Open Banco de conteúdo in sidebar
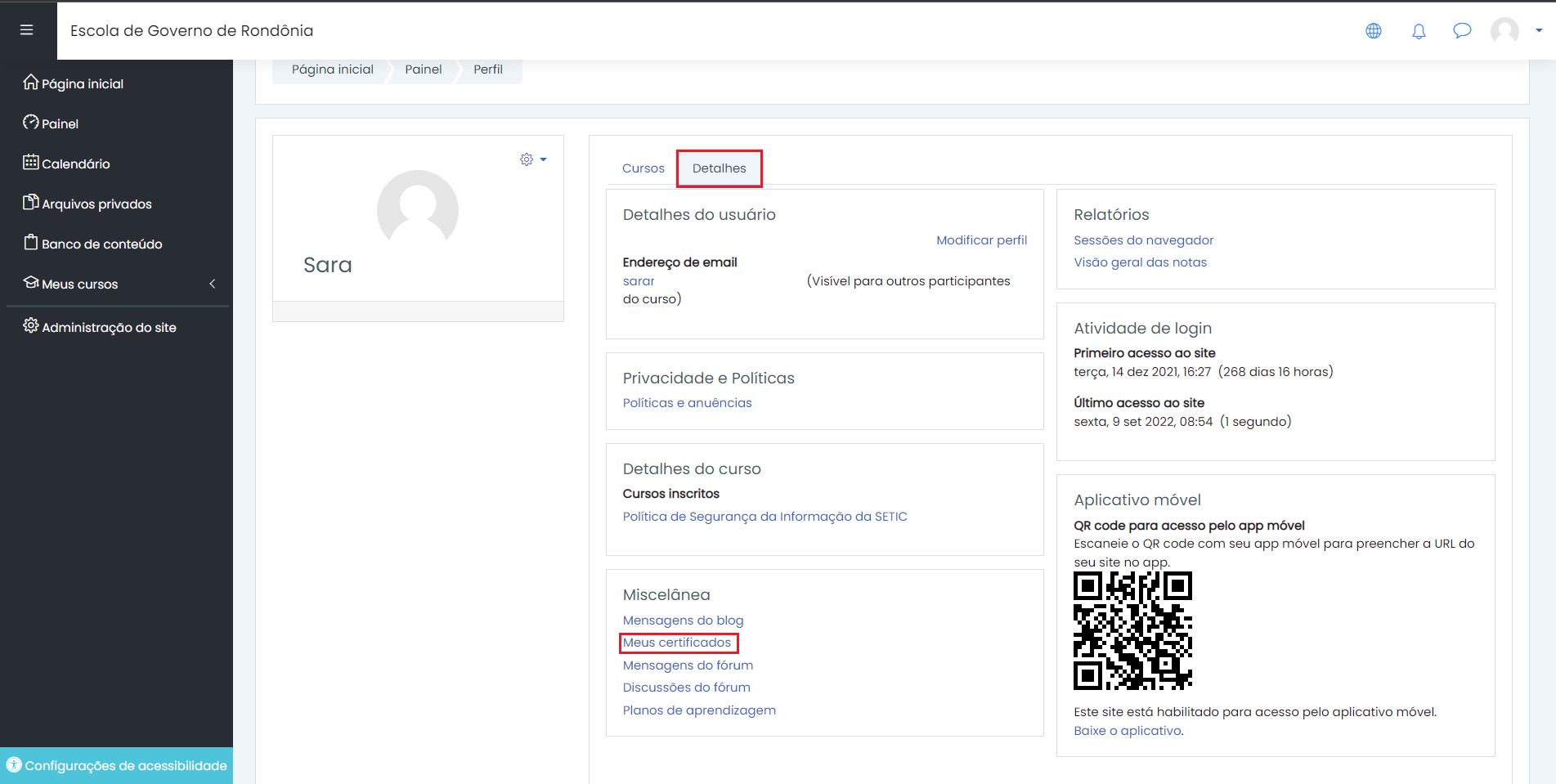 point(102,244)
